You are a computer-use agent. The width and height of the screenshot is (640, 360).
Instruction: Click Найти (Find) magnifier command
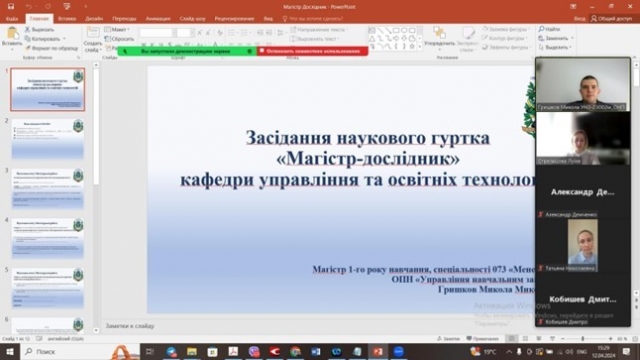(549, 29)
